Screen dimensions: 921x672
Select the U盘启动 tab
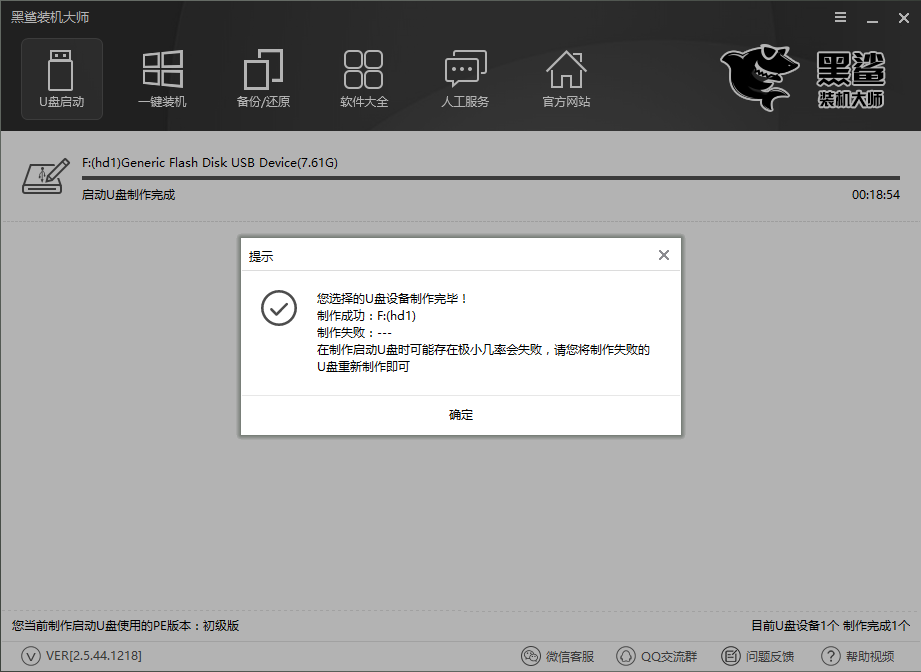pyautogui.click(x=61, y=78)
